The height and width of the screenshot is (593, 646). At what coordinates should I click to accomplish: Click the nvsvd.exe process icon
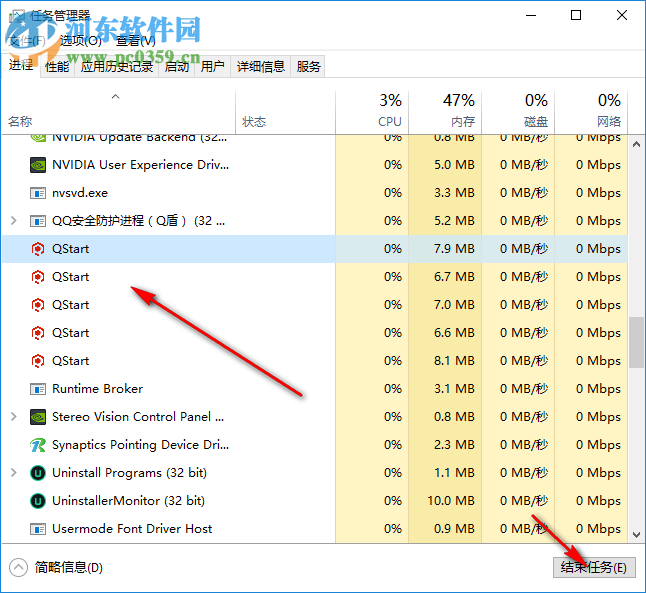(x=38, y=193)
